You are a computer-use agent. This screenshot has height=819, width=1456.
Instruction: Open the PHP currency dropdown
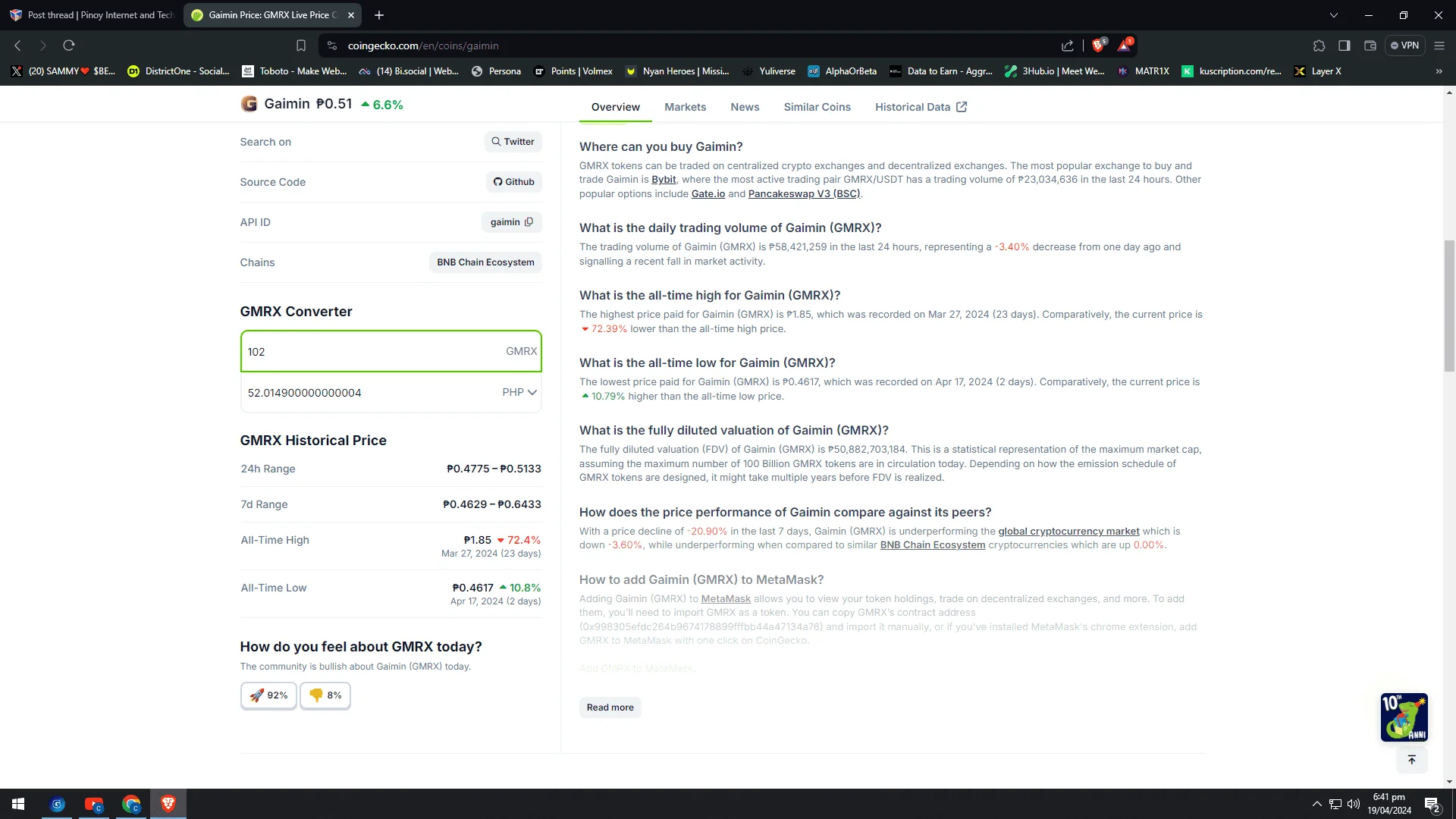519,392
